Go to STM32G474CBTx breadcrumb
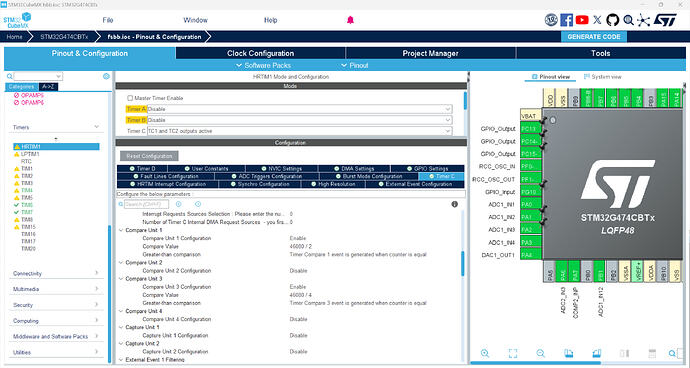 [x=64, y=37]
